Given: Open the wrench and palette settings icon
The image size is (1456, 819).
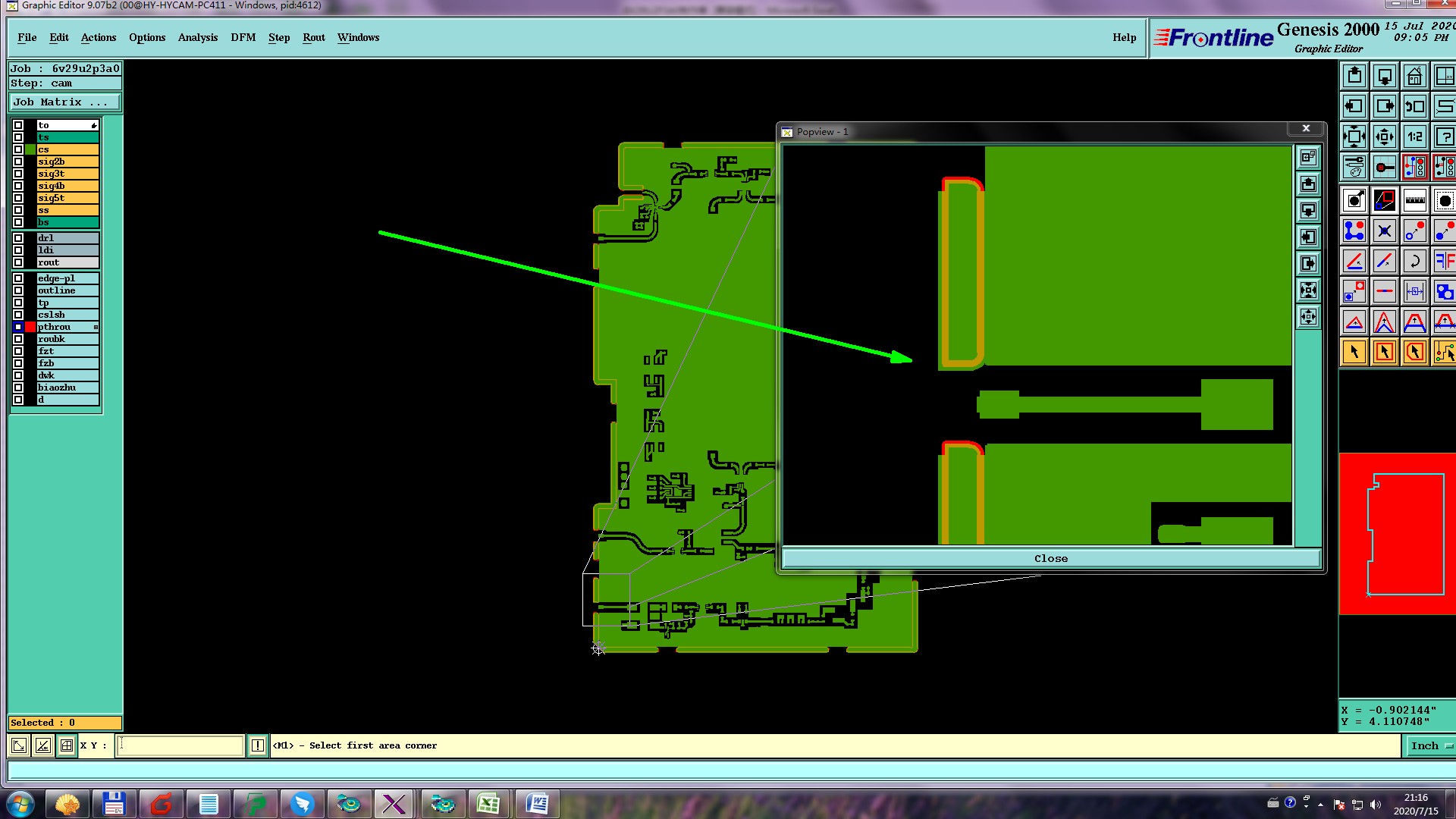Looking at the screenshot, I should pyautogui.click(x=1354, y=167).
